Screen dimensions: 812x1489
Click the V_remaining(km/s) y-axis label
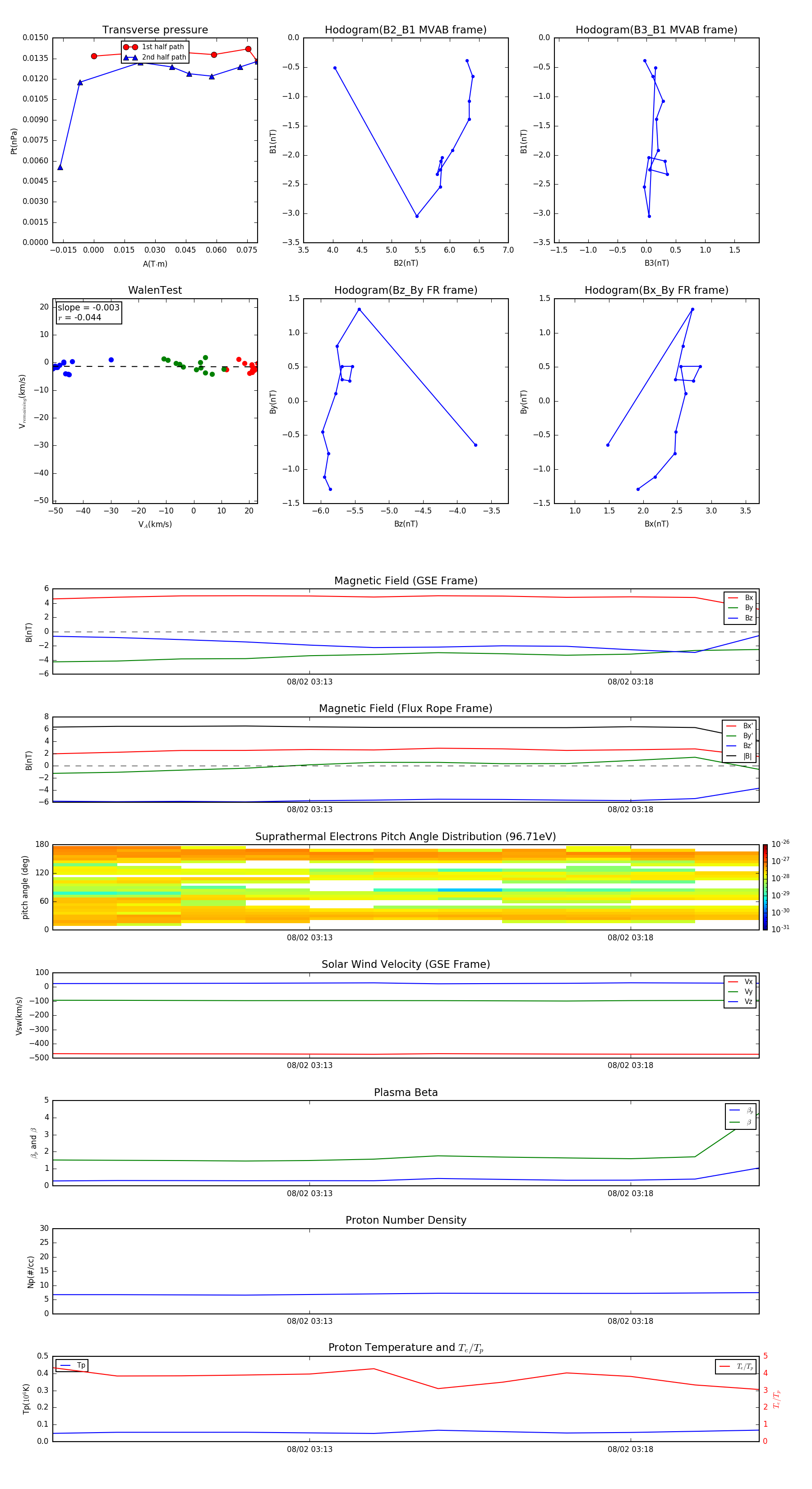pos(23,401)
